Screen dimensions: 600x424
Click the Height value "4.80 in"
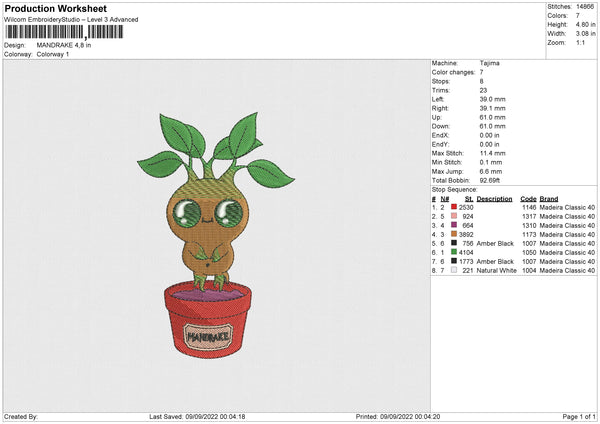[585, 24]
